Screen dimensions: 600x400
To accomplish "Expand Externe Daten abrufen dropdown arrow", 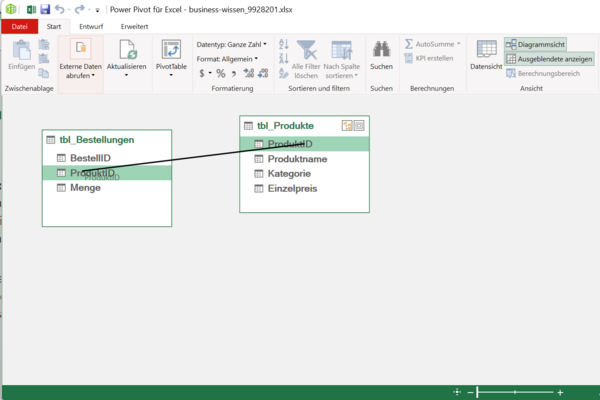I will (x=93, y=75).
